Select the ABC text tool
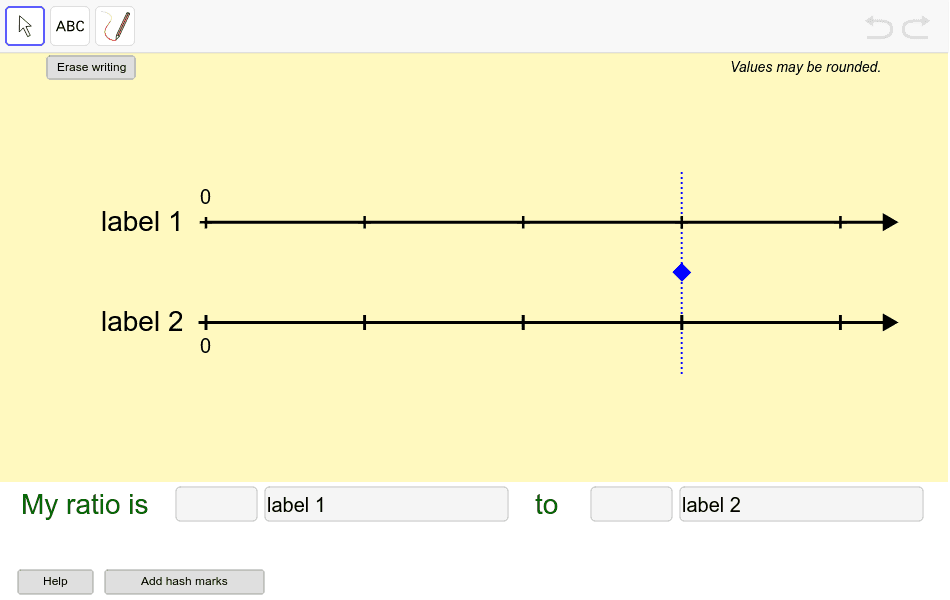This screenshot has height=600, width=950. pyautogui.click(x=70, y=26)
